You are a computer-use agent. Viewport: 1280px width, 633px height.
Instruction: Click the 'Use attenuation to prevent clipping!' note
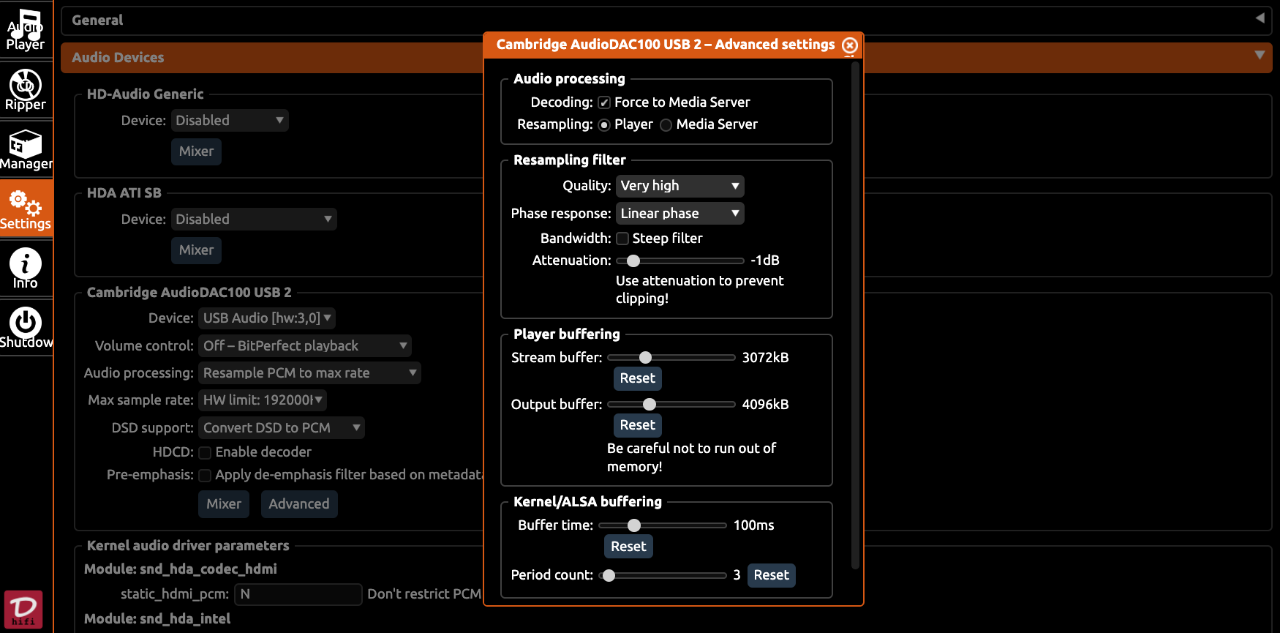(700, 290)
